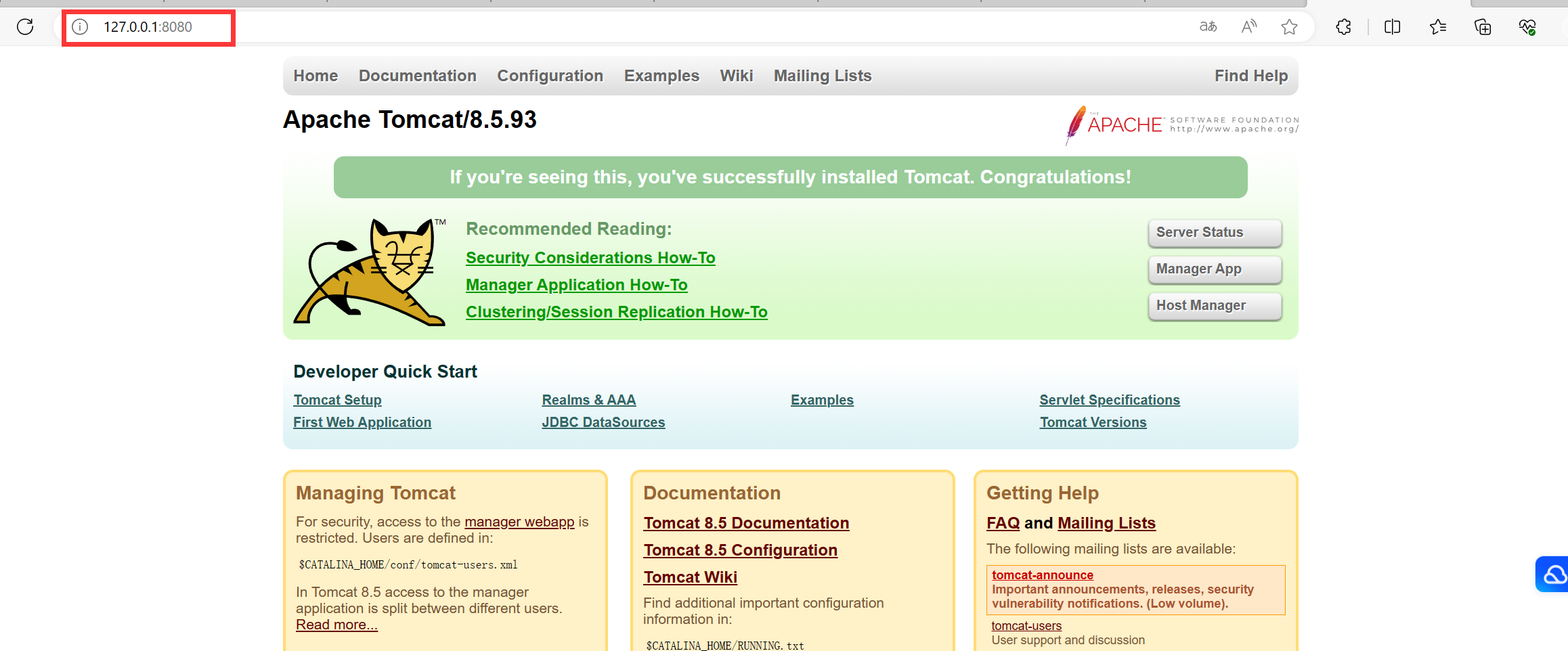Open the Collections icon
The image size is (1568, 651).
point(1483,27)
